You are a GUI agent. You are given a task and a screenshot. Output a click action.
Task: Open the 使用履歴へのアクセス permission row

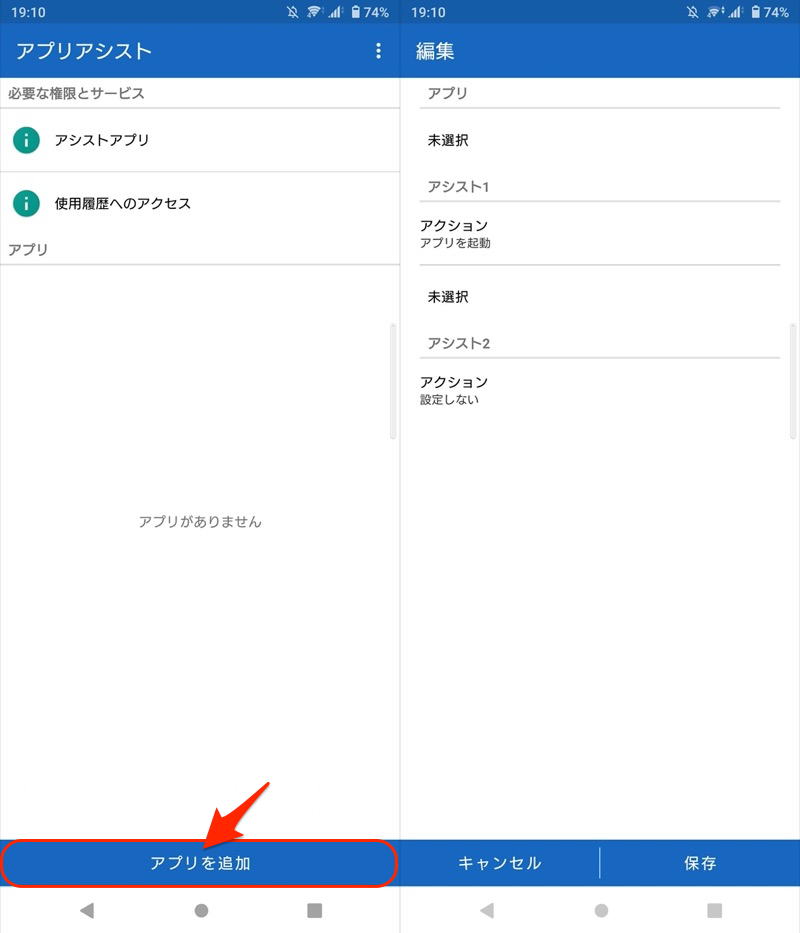[x=200, y=203]
